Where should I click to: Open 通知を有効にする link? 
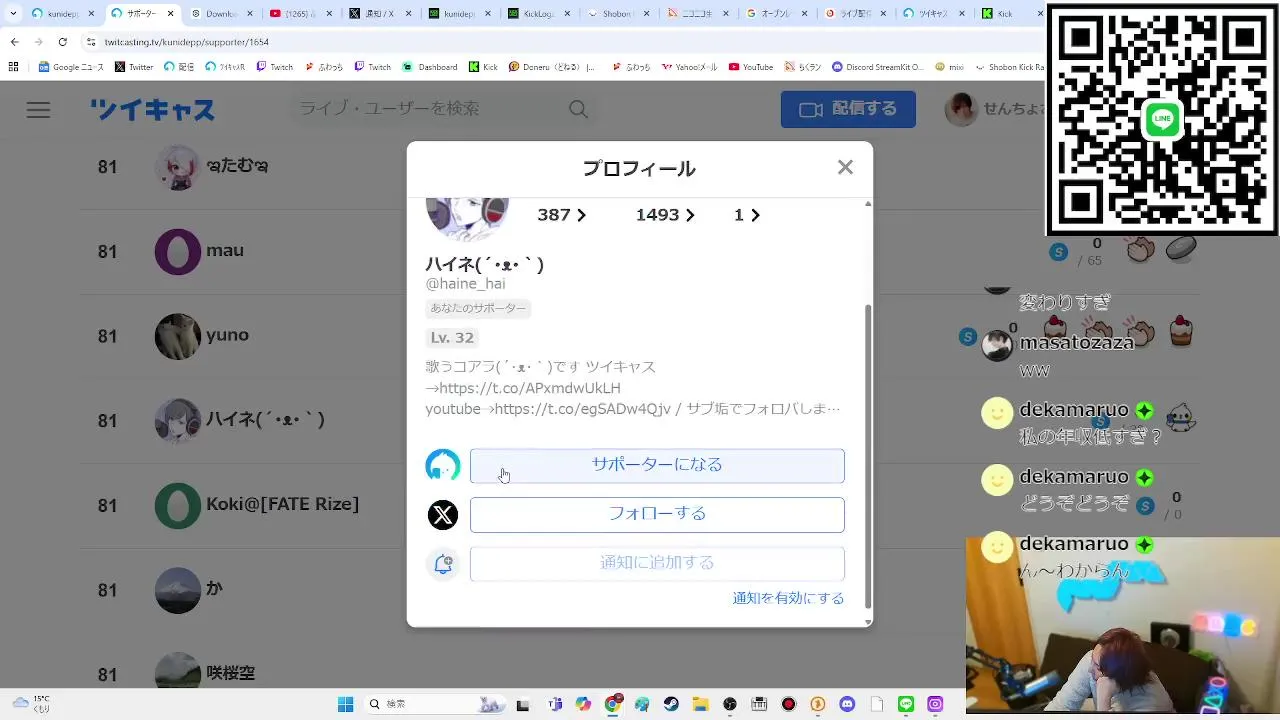788,598
